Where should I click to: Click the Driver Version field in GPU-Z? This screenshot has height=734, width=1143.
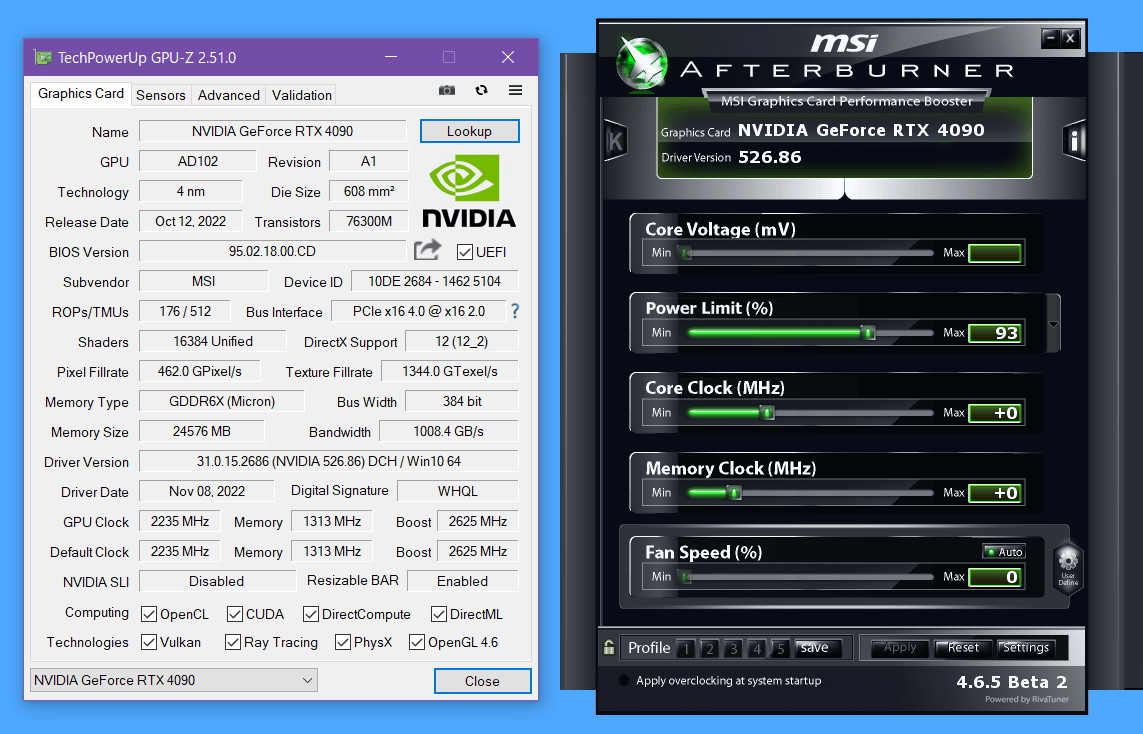329,461
